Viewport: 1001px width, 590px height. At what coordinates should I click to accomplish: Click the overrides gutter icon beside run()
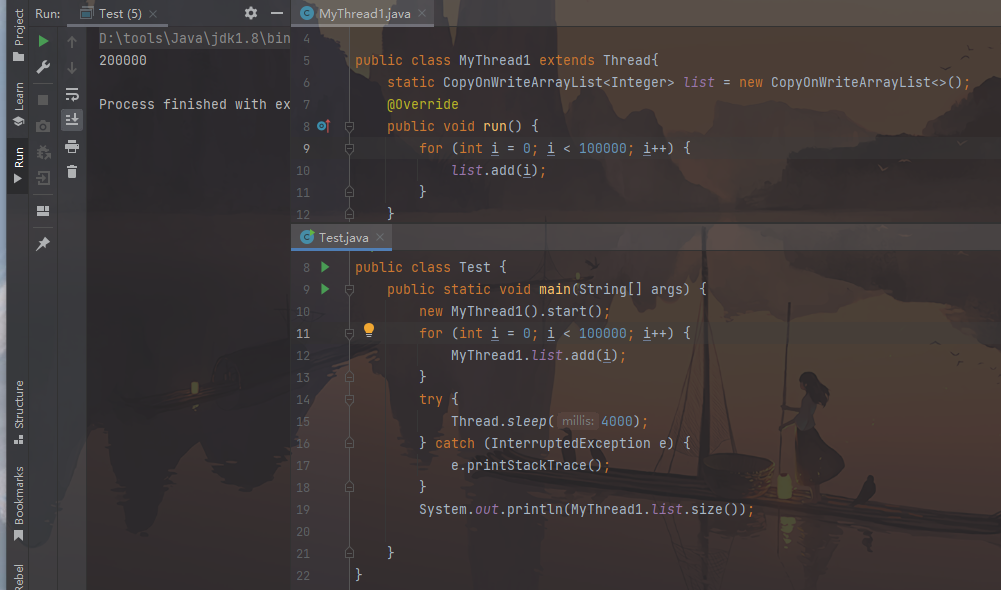(322, 126)
